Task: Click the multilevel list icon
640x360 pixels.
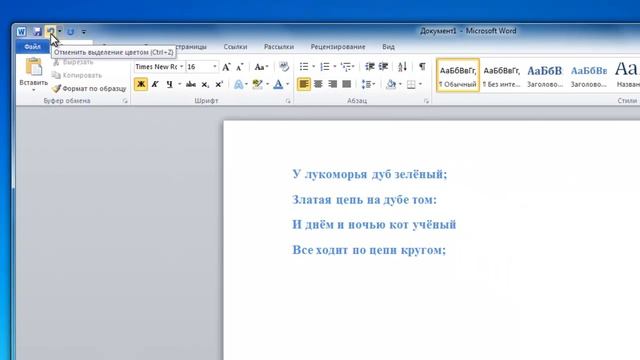Action: tap(346, 67)
